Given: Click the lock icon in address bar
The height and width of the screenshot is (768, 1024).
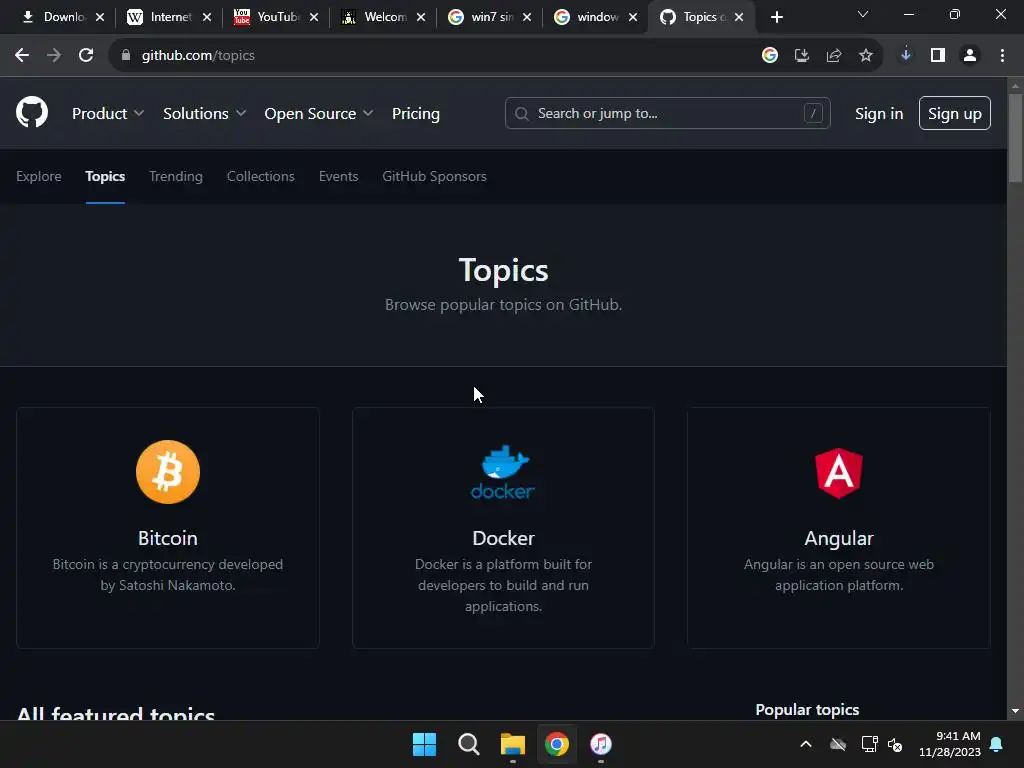Looking at the screenshot, I should [x=126, y=56].
